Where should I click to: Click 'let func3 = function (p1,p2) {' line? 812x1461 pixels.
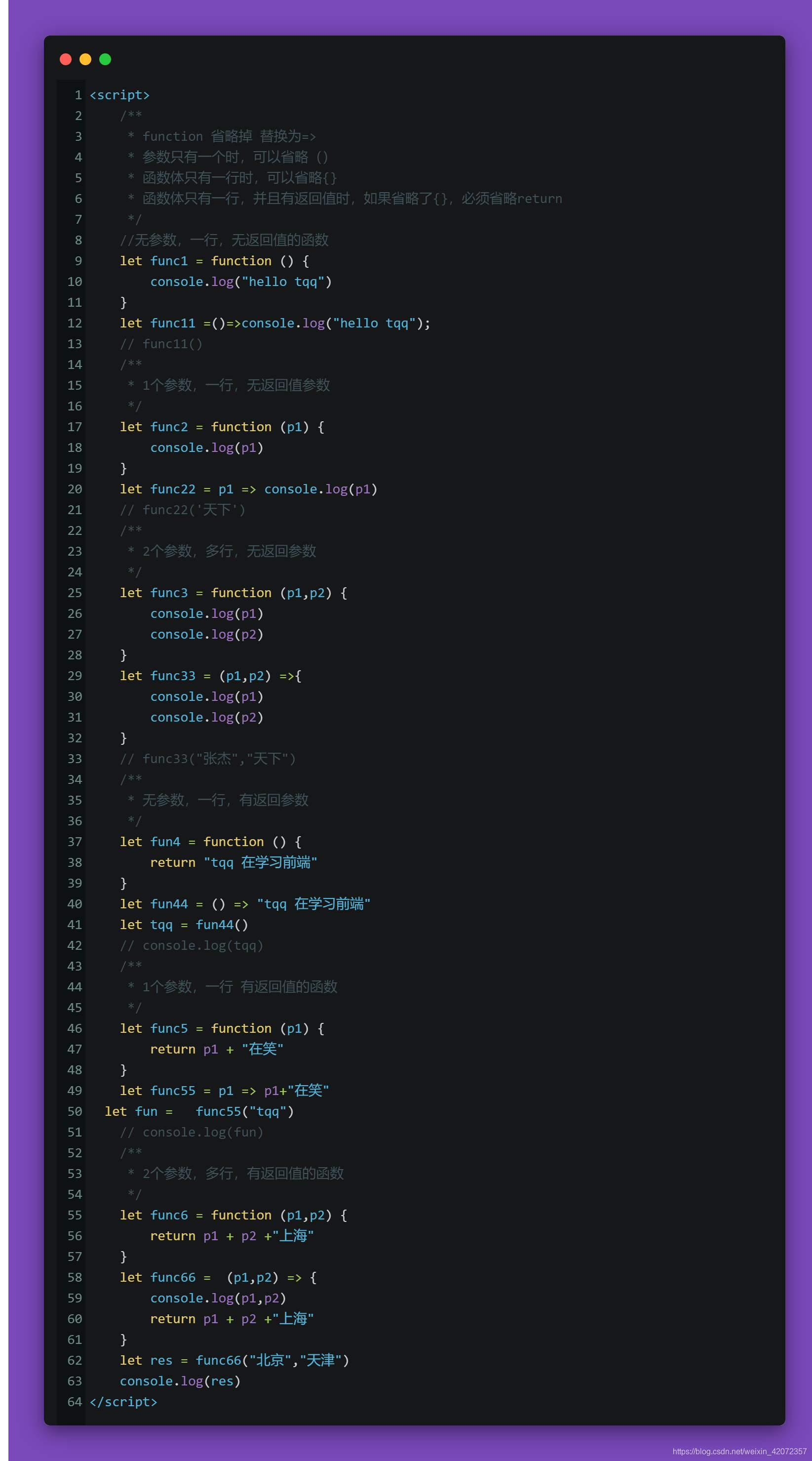pos(233,593)
